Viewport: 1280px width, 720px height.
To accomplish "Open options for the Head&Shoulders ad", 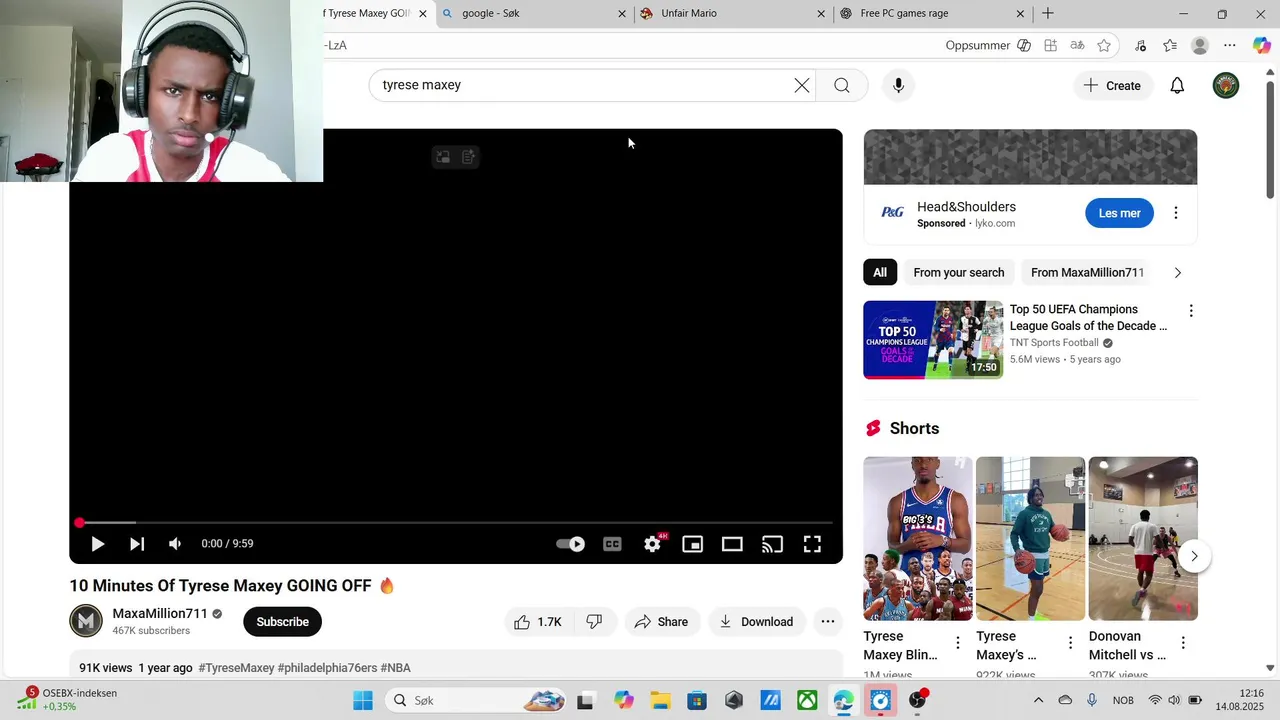I will pos(1176,213).
